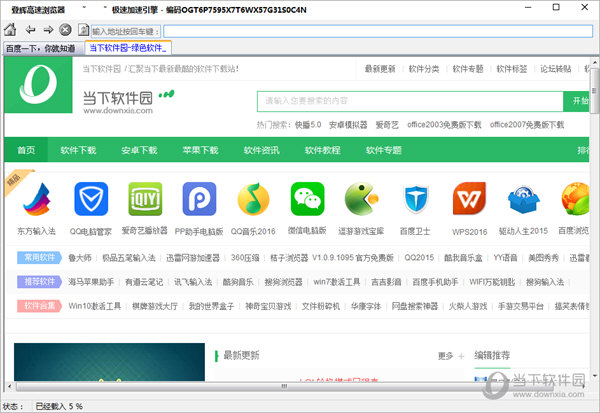Open the 海马苹果助手 link
The width and height of the screenshot is (600, 413).
[x=91, y=282]
